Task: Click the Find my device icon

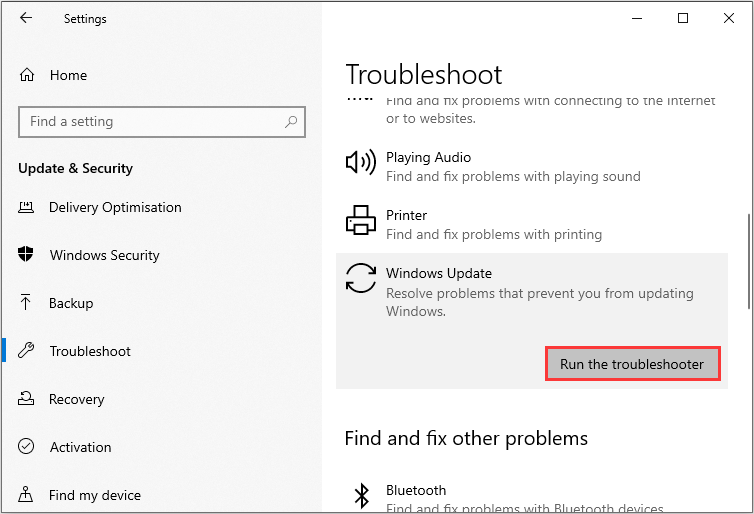Action: coord(27,495)
